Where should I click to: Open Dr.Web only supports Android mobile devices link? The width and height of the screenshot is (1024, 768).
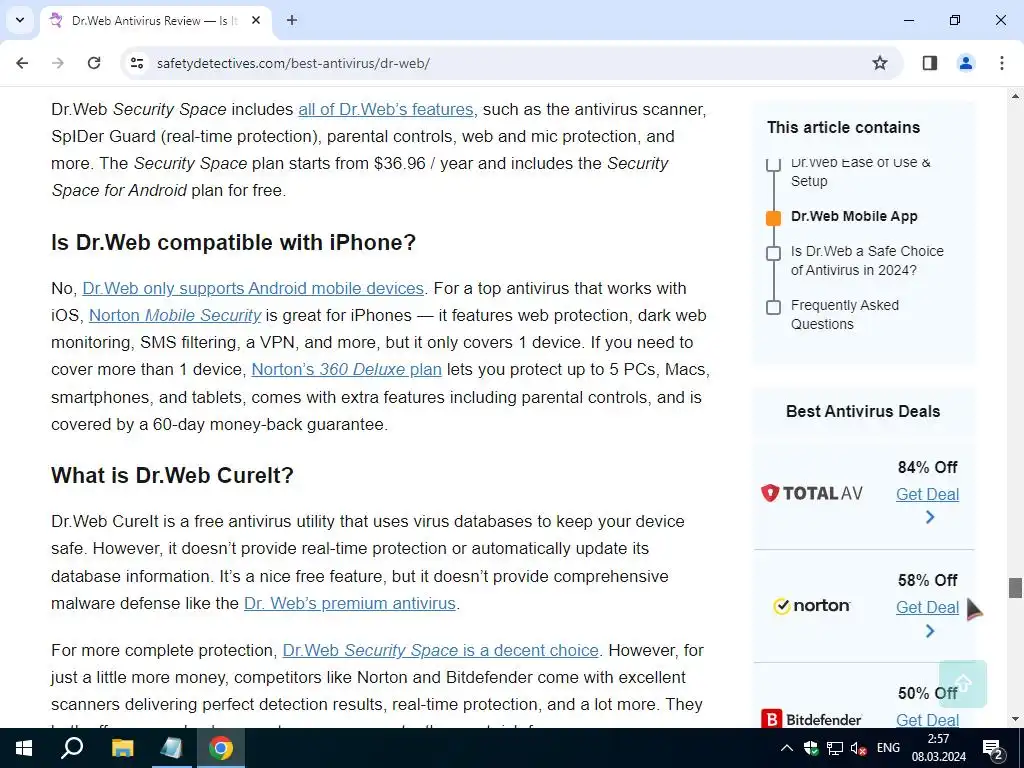coord(253,288)
